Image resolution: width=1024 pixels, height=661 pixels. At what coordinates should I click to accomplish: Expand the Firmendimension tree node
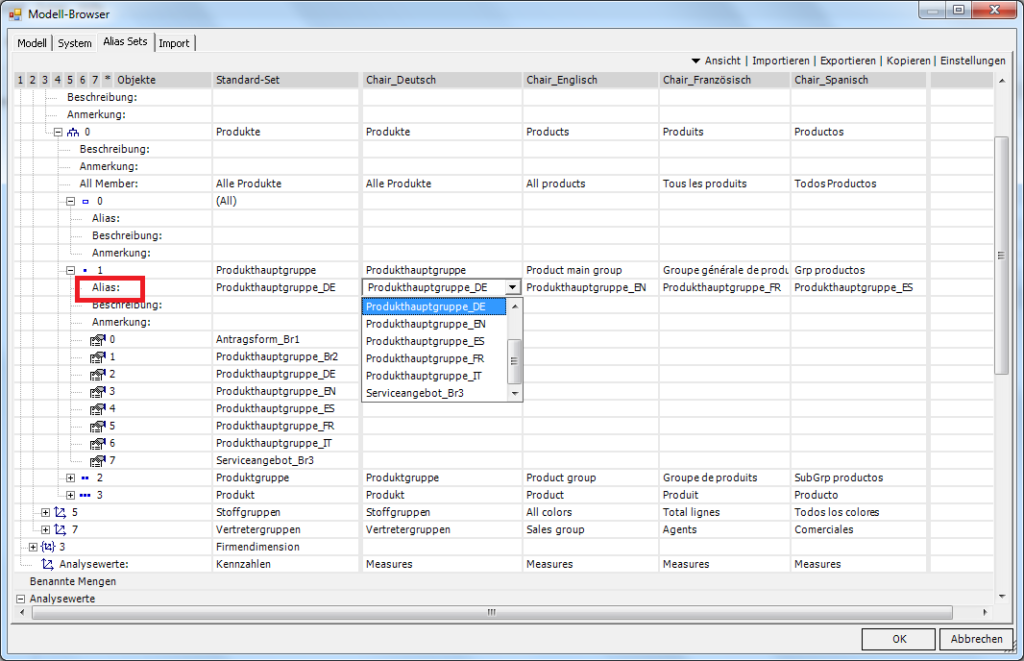[32, 546]
